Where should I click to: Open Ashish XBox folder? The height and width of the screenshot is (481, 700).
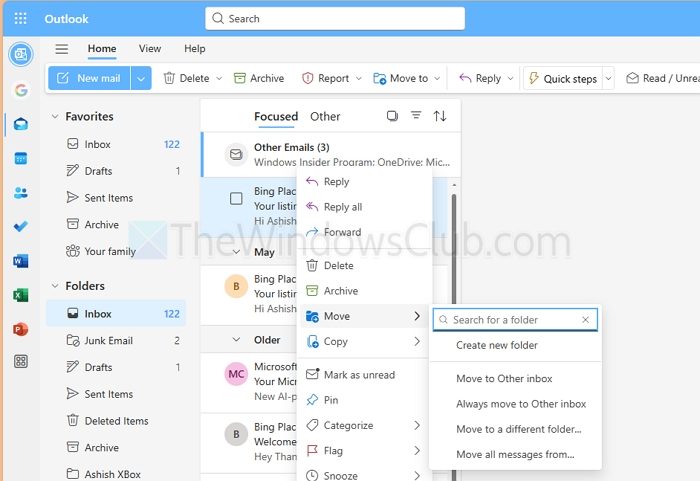point(116,474)
